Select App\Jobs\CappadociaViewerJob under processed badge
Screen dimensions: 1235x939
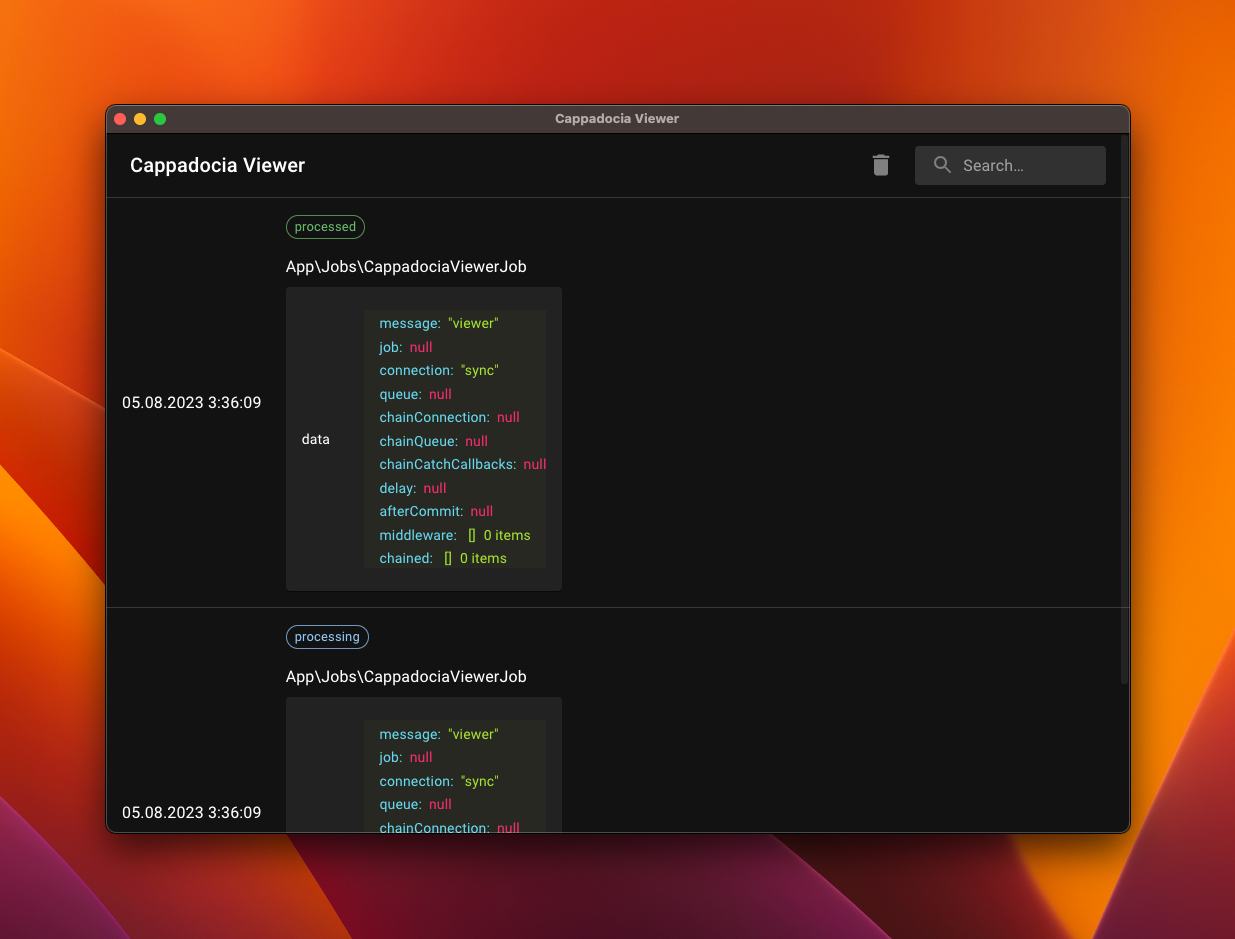[x=406, y=267]
